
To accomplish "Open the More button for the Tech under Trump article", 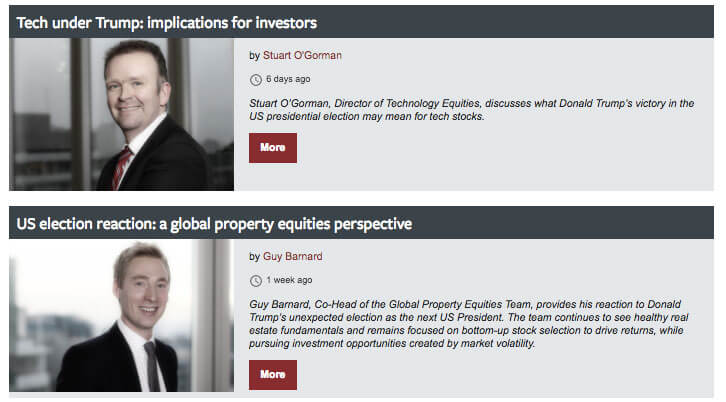I will (273, 148).
